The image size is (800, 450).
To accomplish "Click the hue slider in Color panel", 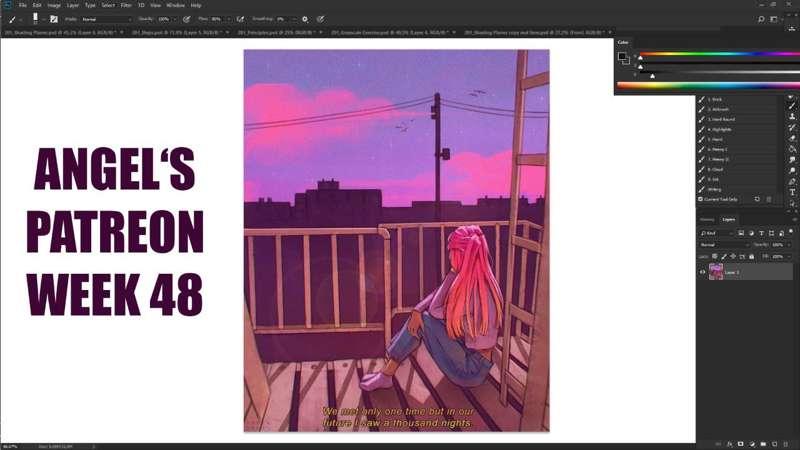I will point(719,54).
